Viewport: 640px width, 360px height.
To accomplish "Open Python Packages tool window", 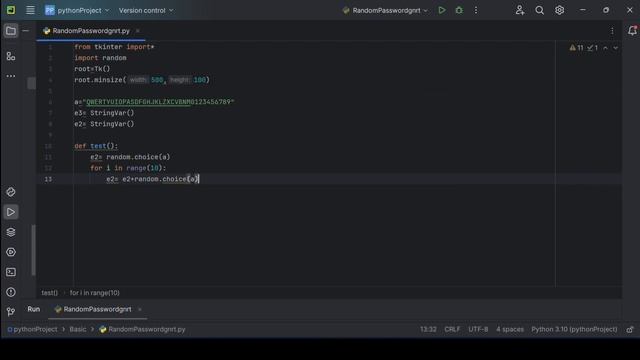I will (x=11, y=192).
